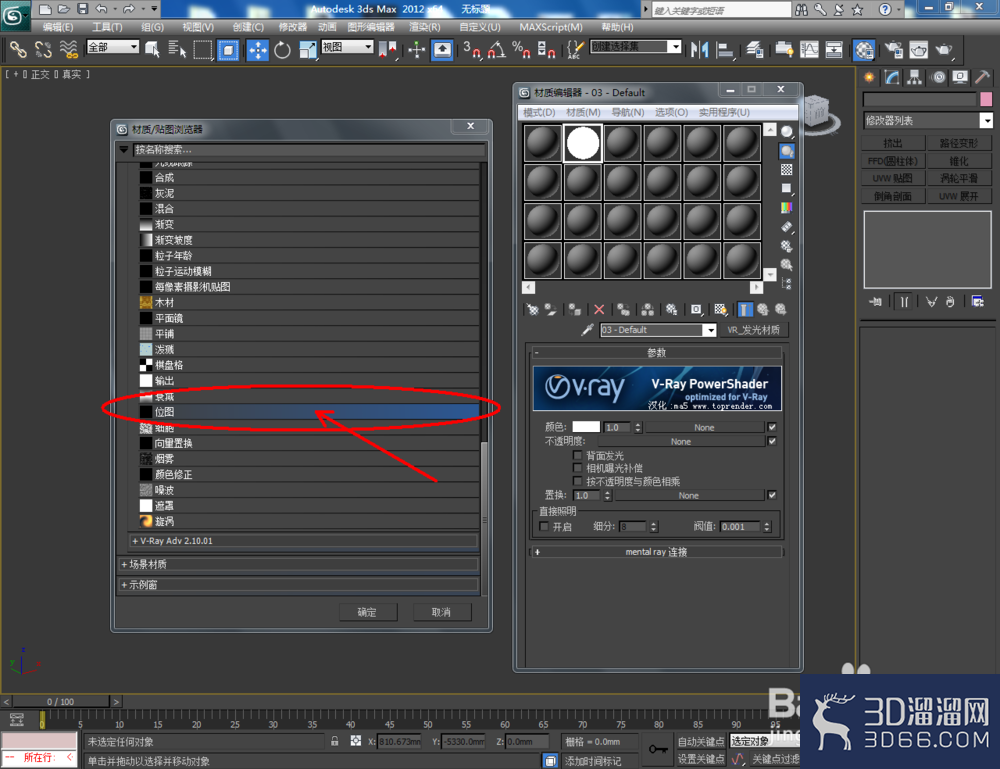Viewport: 1000px width, 769px height.
Task: Click Reset Map/Mtl red X icon
Action: coord(599,309)
